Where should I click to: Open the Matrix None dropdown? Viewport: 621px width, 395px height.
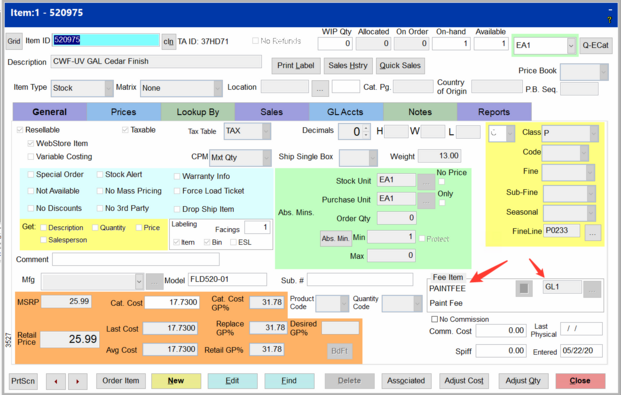tap(218, 88)
